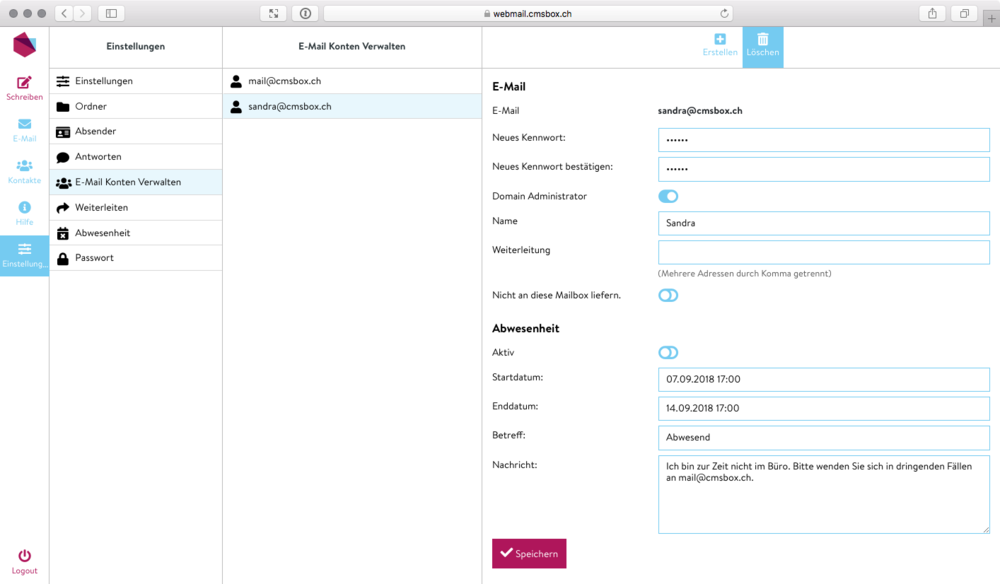Open Schreiben compose icon in sidebar
1000x584 pixels.
[24, 82]
